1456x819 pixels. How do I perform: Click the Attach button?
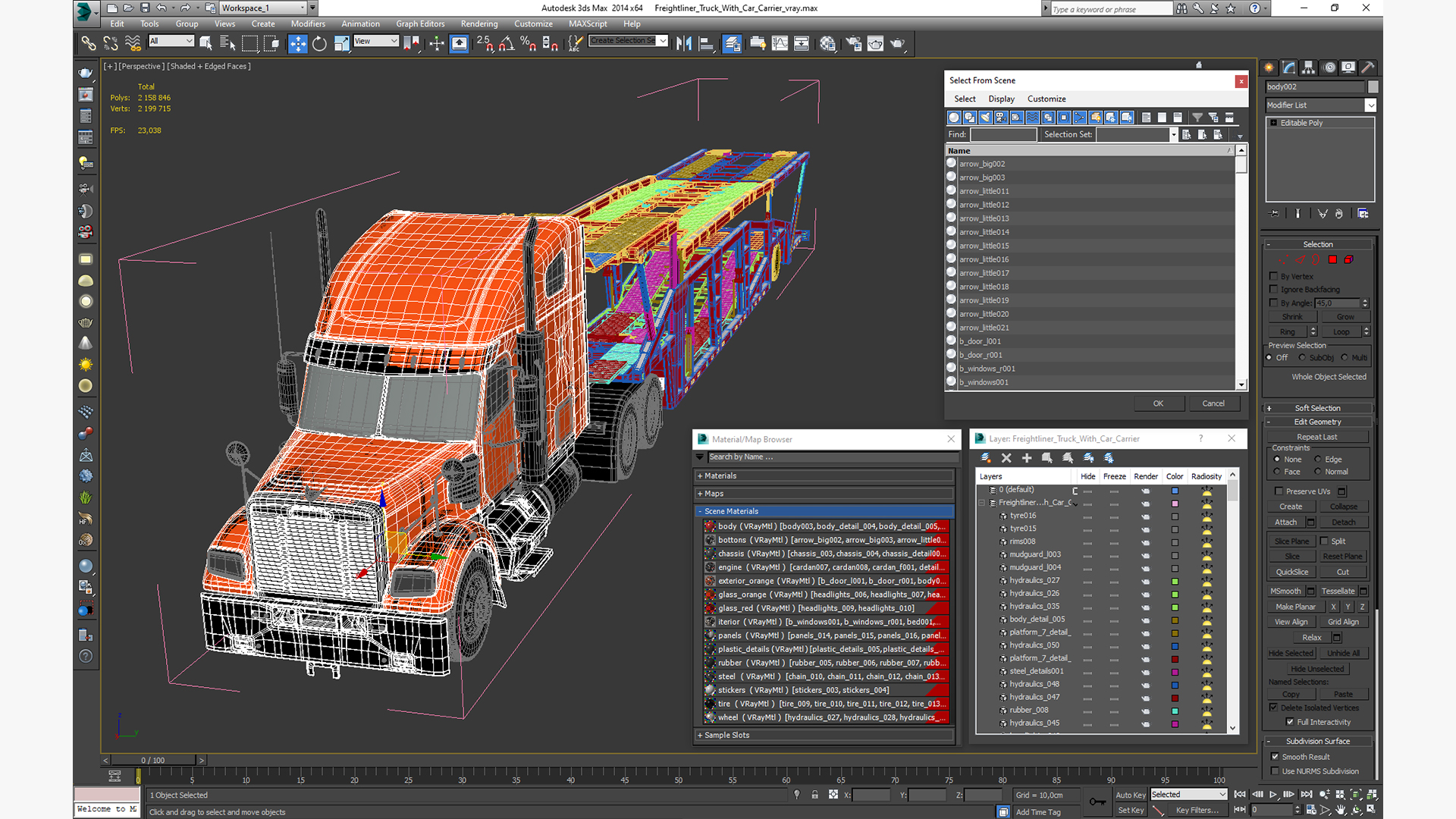point(1285,522)
